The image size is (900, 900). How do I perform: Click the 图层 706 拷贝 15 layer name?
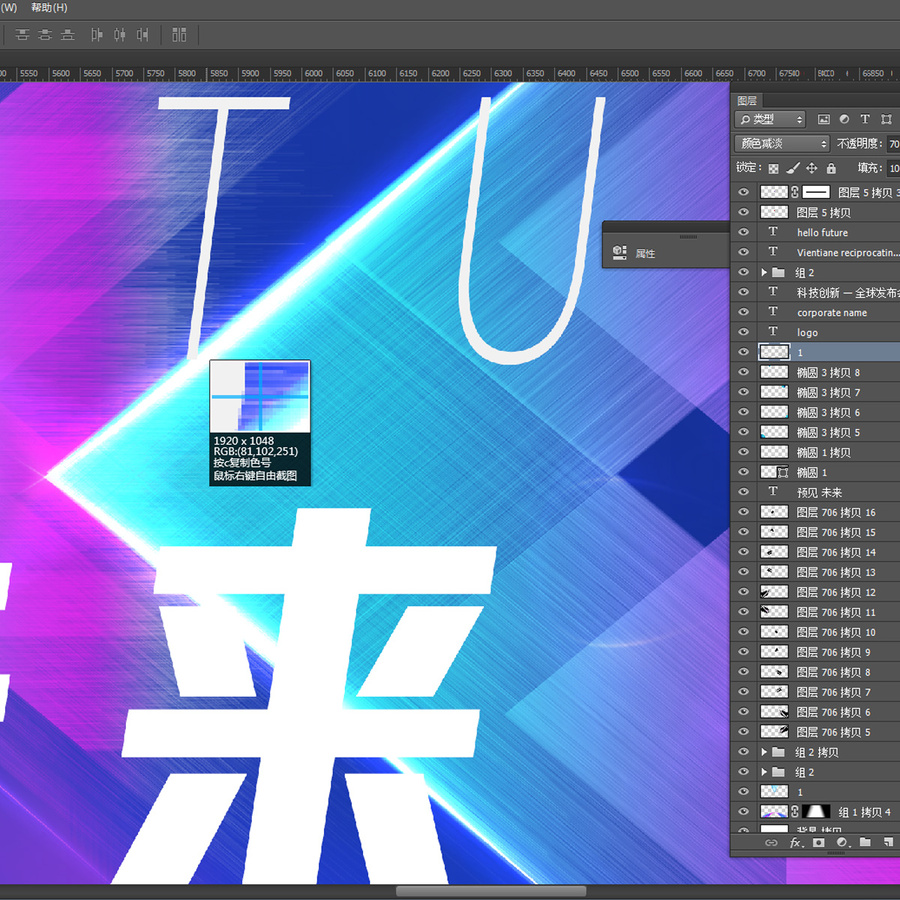836,532
